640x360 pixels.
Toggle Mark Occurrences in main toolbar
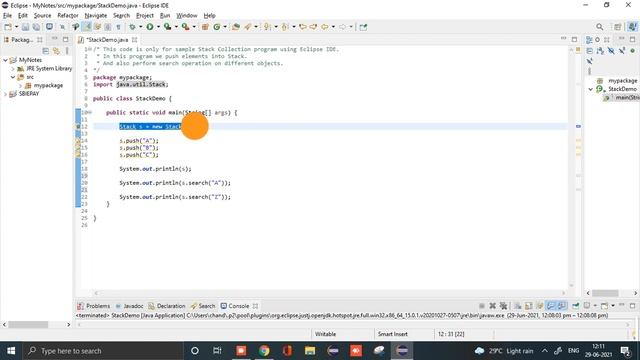[87, 27]
